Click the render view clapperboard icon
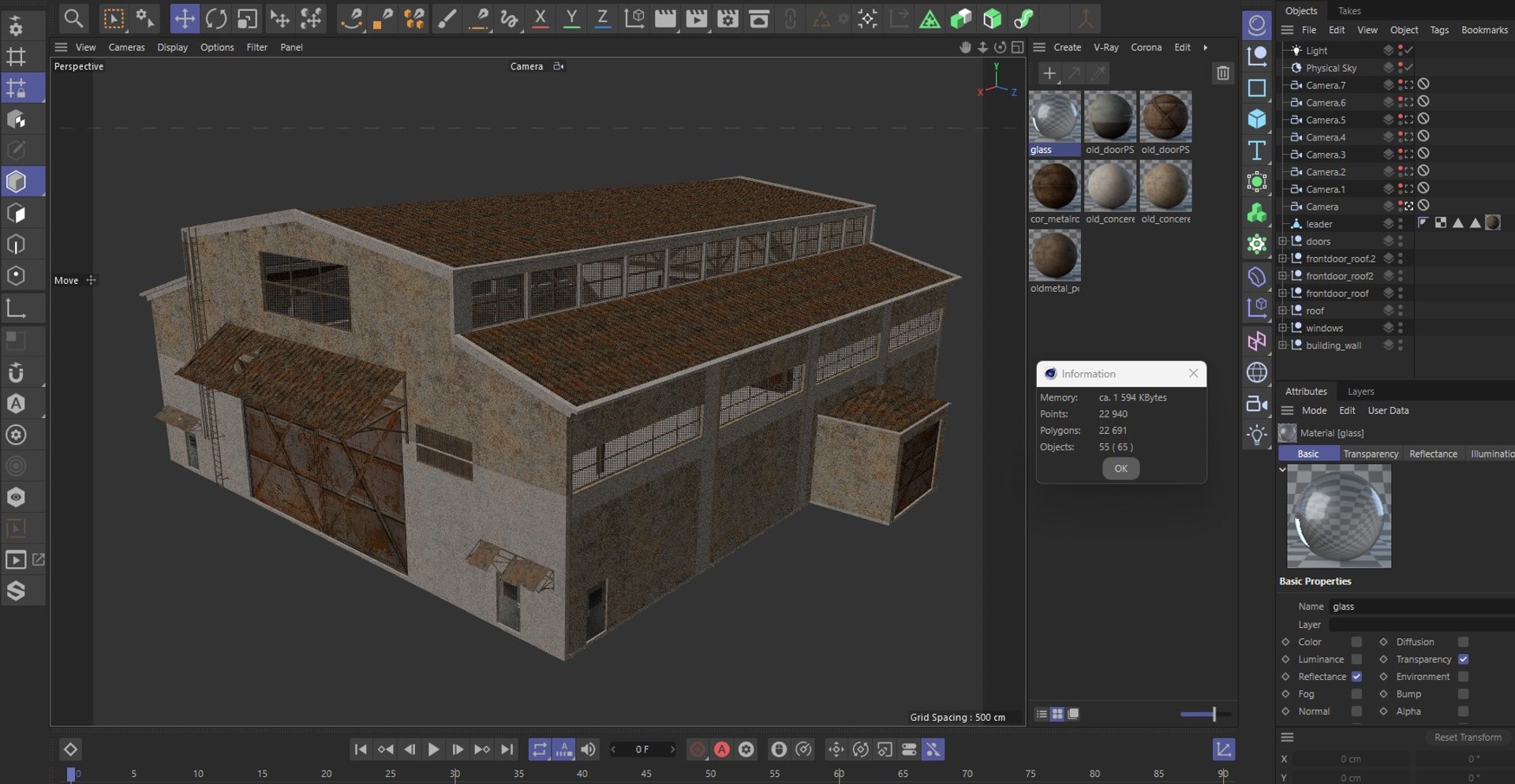Viewport: 1515px width, 784px height. (665, 19)
